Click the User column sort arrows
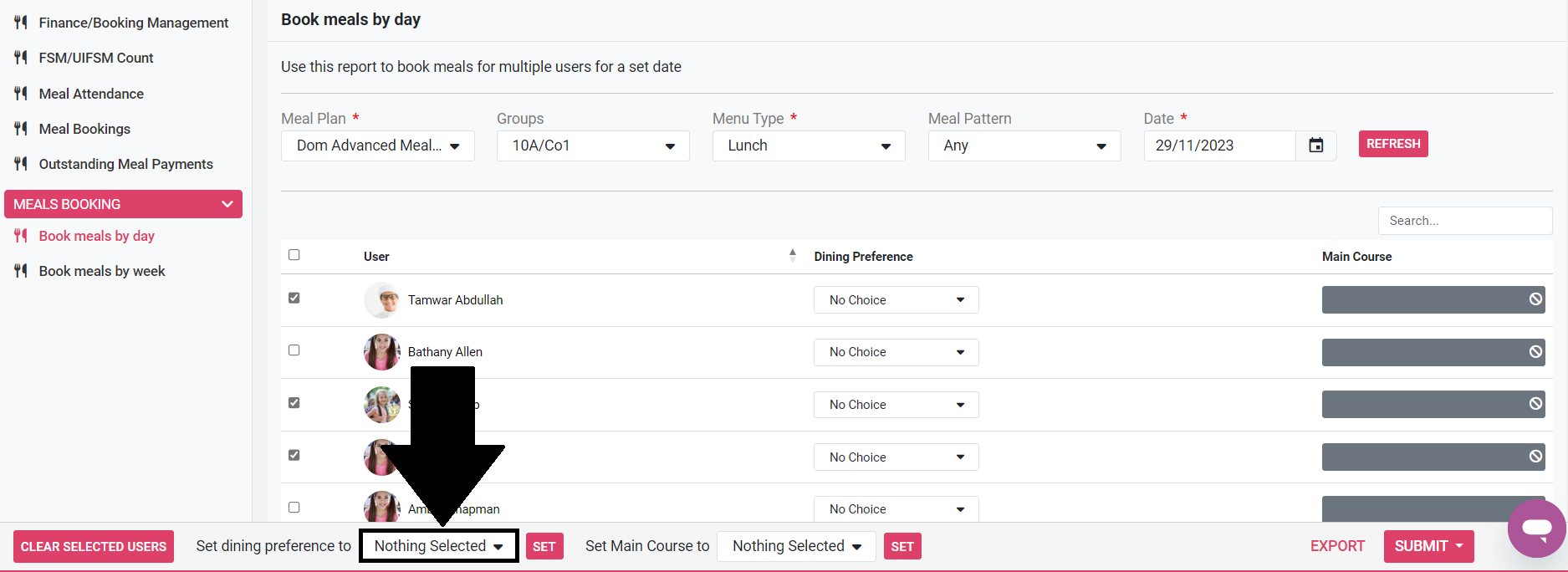This screenshot has width=1568, height=572. tap(792, 256)
